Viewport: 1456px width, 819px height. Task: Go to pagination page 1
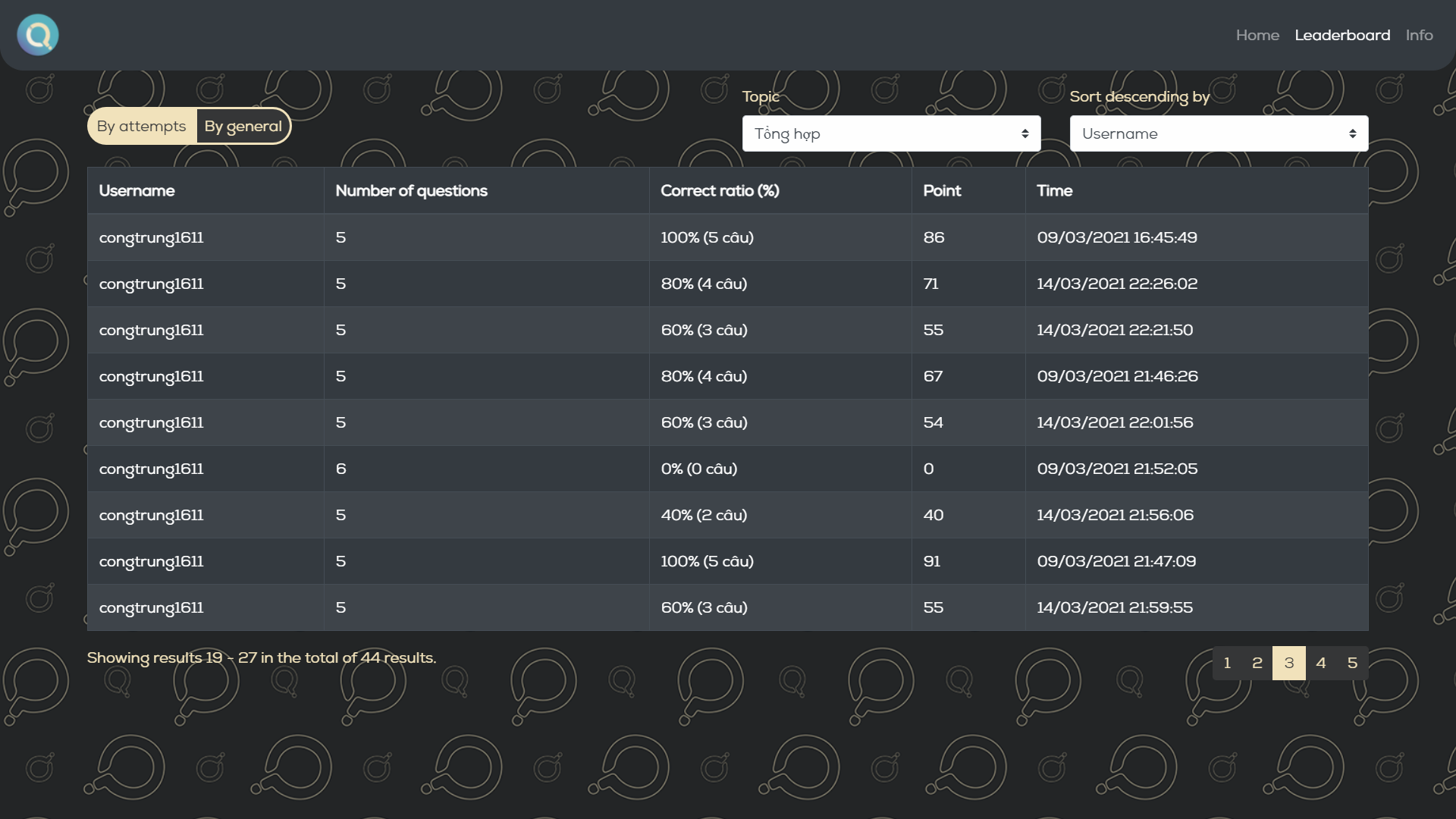click(1227, 664)
